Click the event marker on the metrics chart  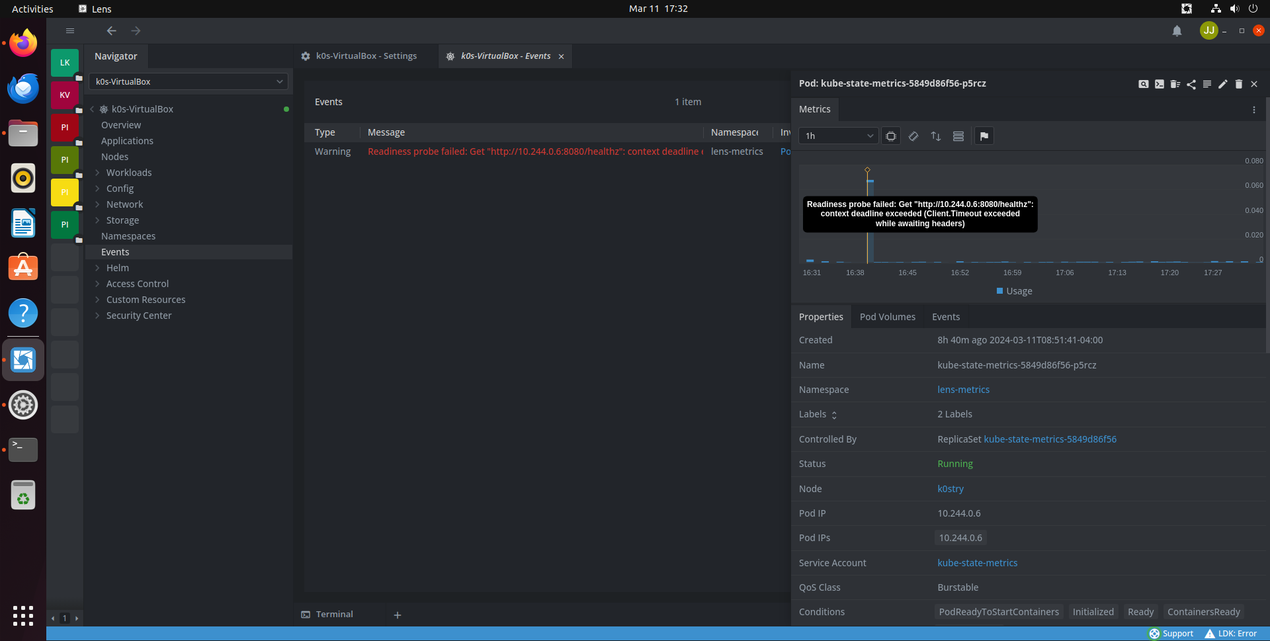pos(867,171)
